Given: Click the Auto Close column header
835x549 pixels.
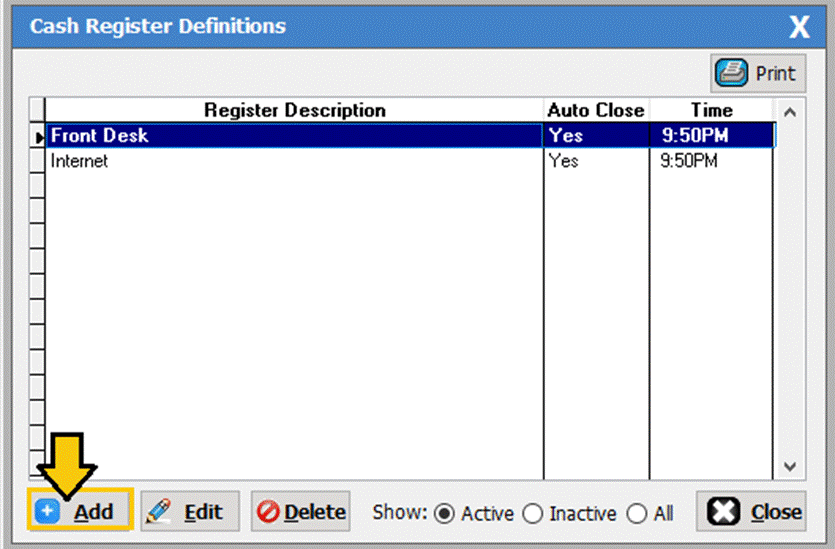Looking at the screenshot, I should point(596,110).
